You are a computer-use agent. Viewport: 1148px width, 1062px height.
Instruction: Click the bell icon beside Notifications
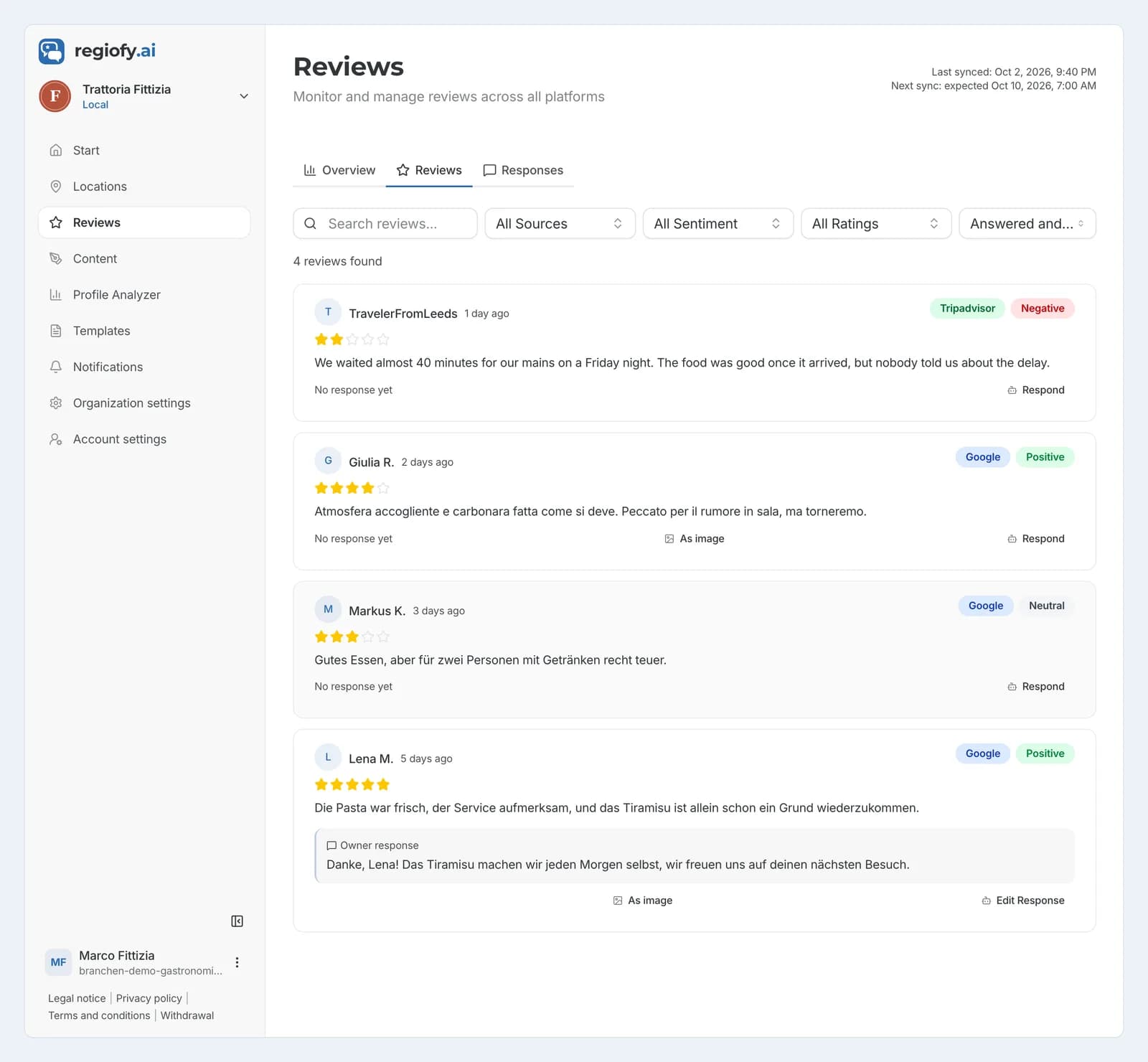[56, 367]
